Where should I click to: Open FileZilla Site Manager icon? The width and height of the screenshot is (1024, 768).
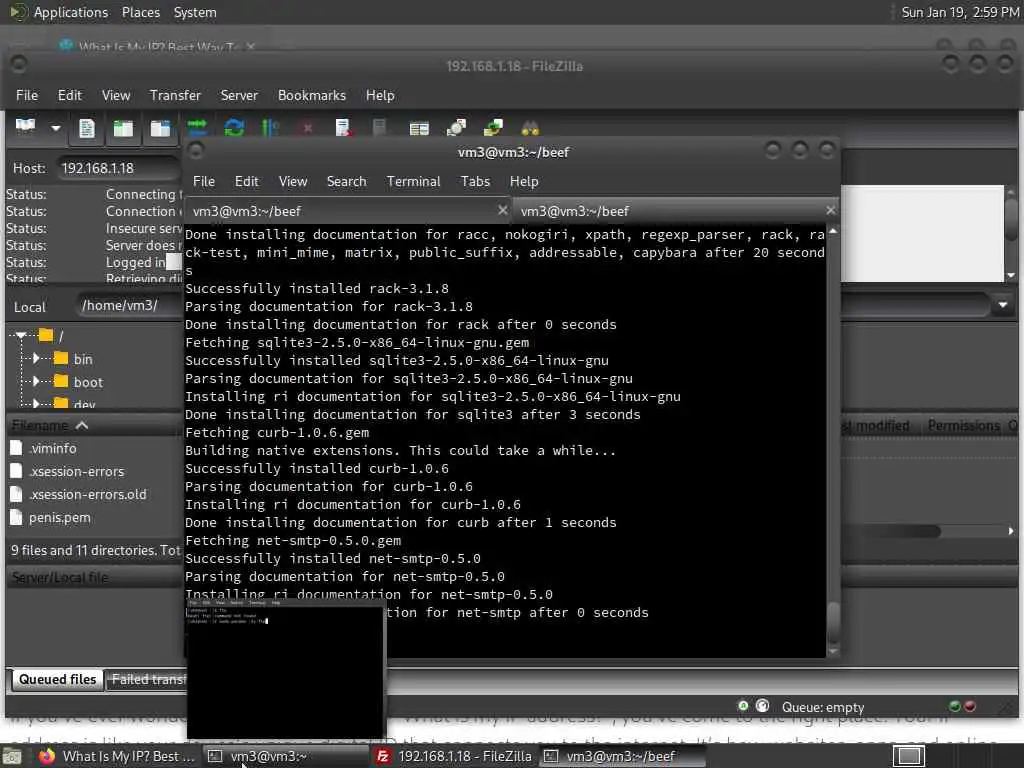tap(25, 127)
